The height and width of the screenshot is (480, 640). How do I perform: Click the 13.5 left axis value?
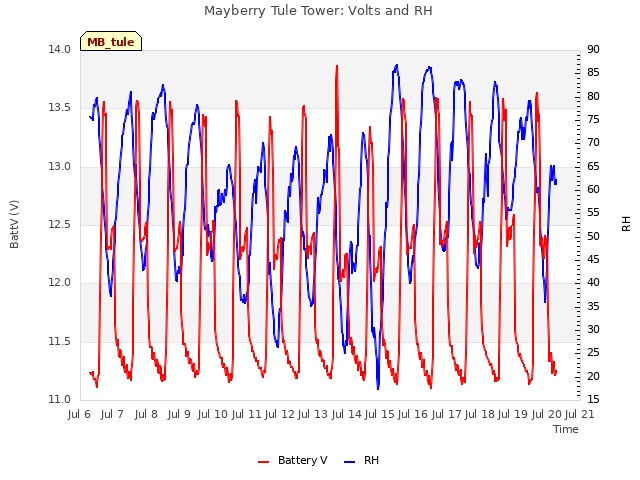pos(60,108)
